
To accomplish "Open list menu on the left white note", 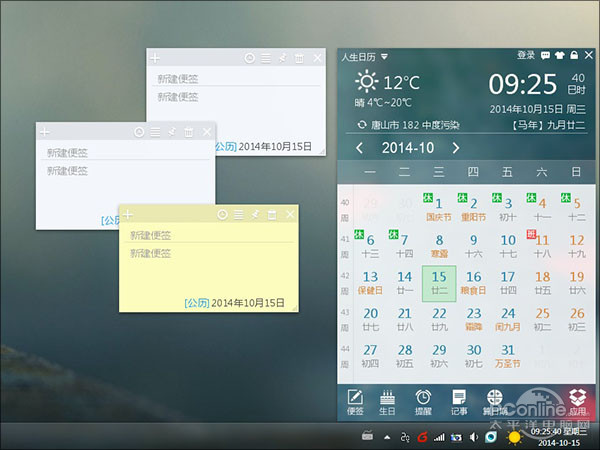I will (155, 132).
